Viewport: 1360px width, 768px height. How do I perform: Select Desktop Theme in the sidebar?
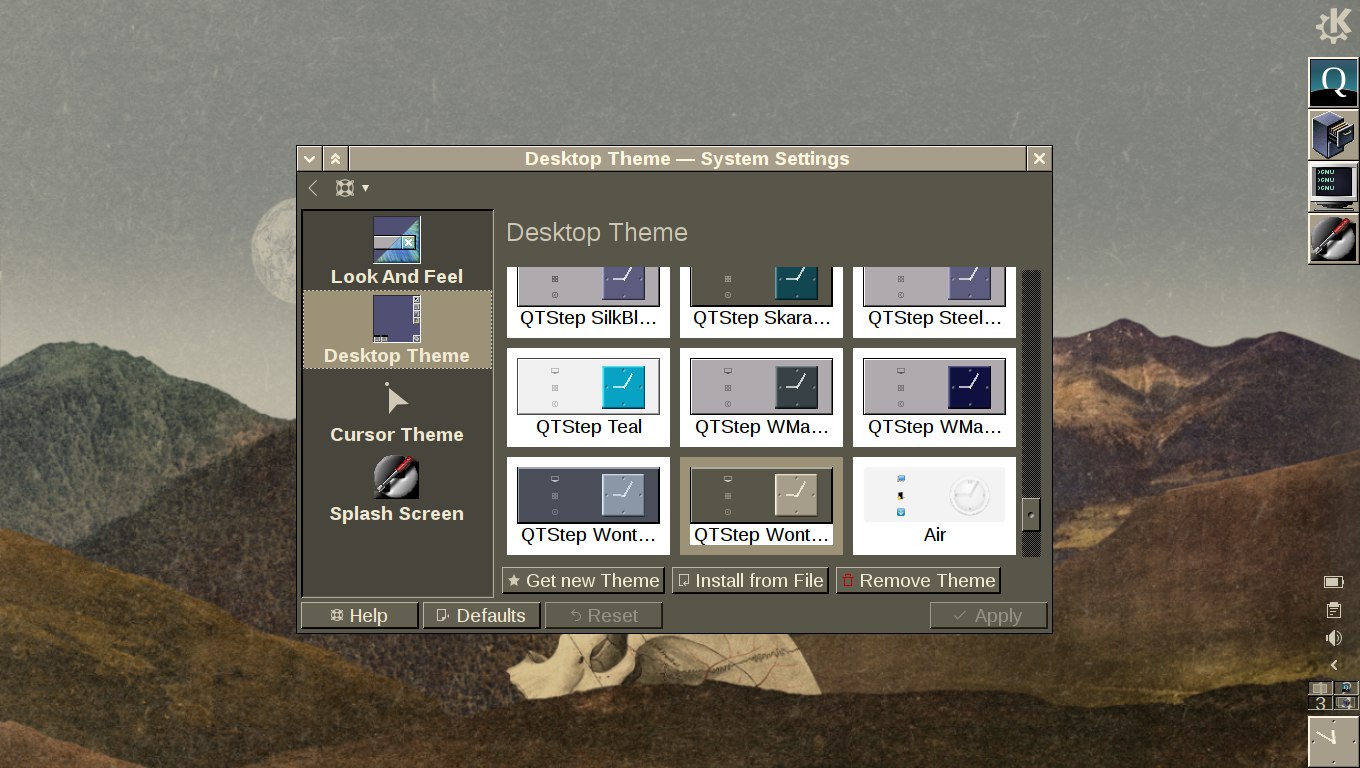[397, 330]
